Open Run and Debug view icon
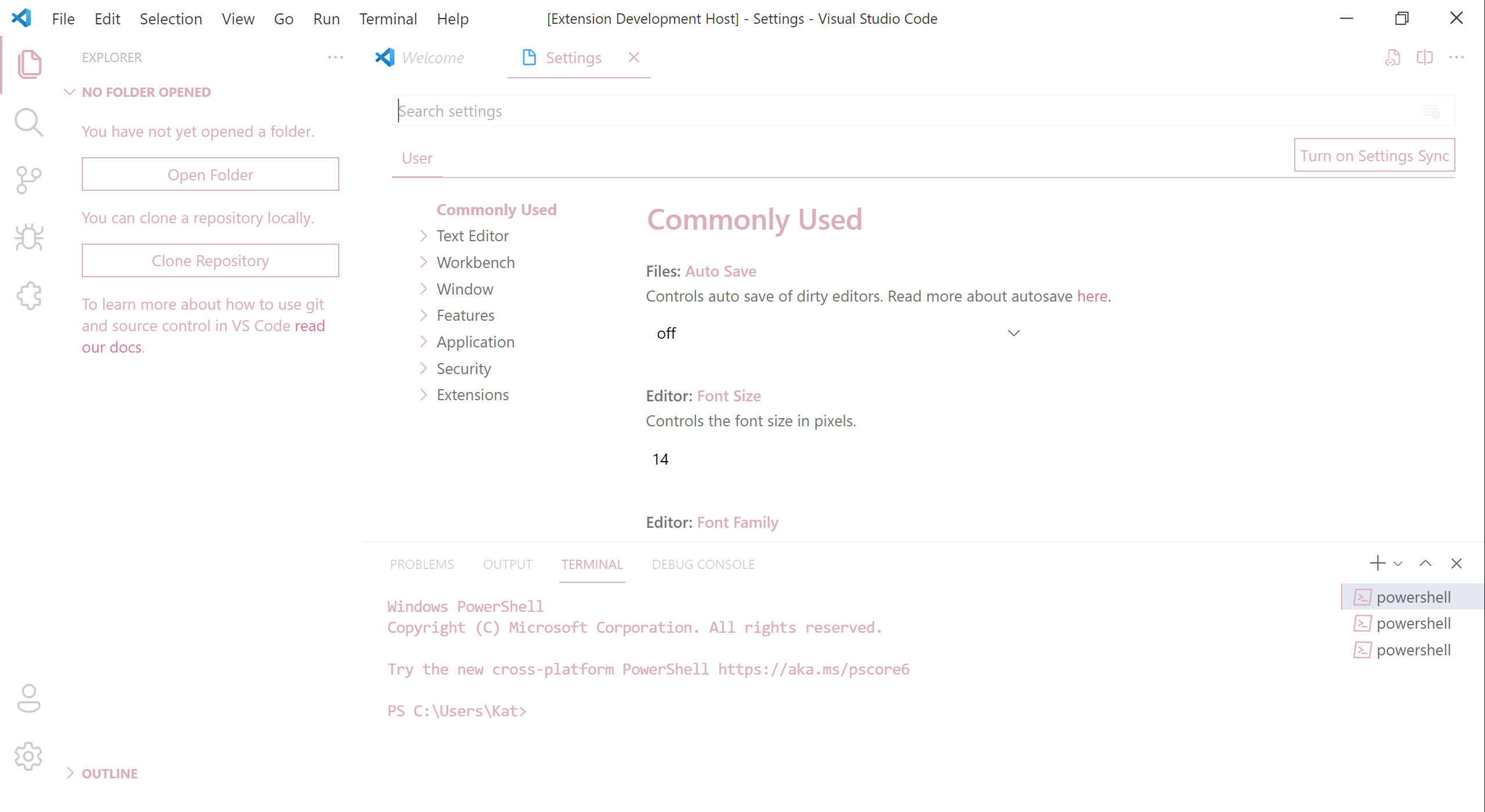 (x=28, y=237)
